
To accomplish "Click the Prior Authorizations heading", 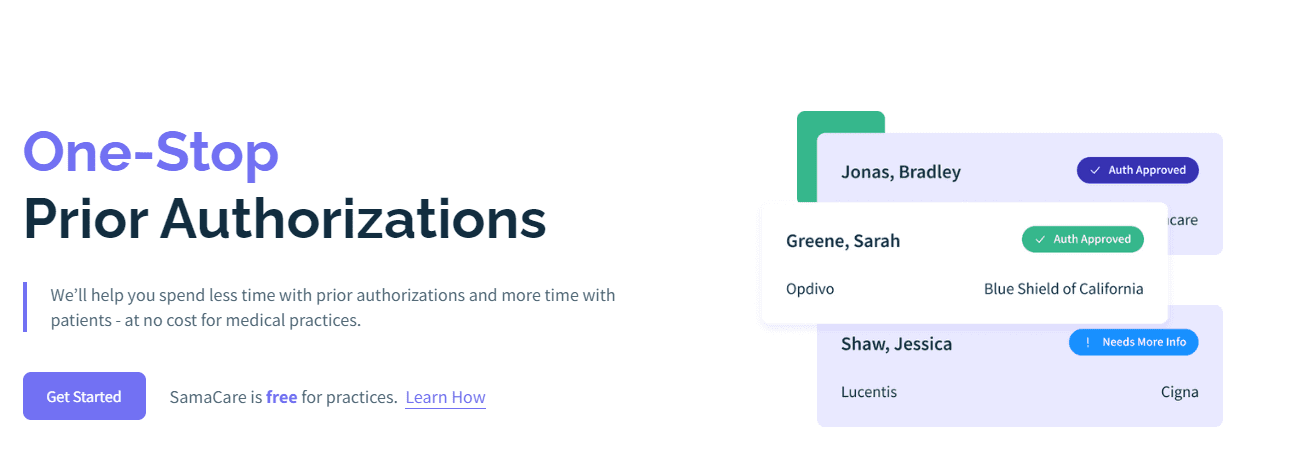I will pyautogui.click(x=285, y=219).
